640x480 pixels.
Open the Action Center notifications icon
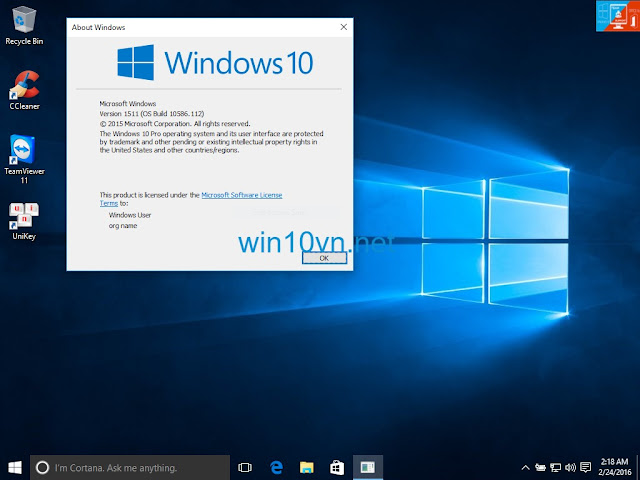click(585, 468)
